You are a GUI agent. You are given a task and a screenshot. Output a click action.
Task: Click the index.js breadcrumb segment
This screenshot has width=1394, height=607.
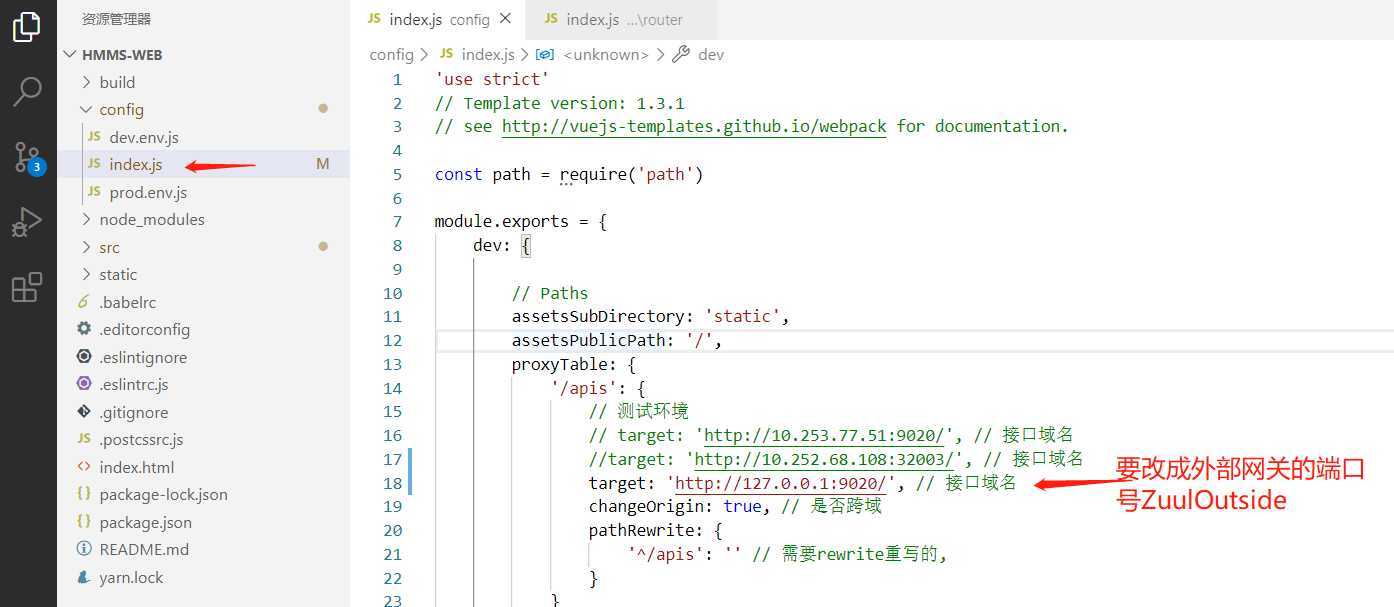tap(478, 54)
